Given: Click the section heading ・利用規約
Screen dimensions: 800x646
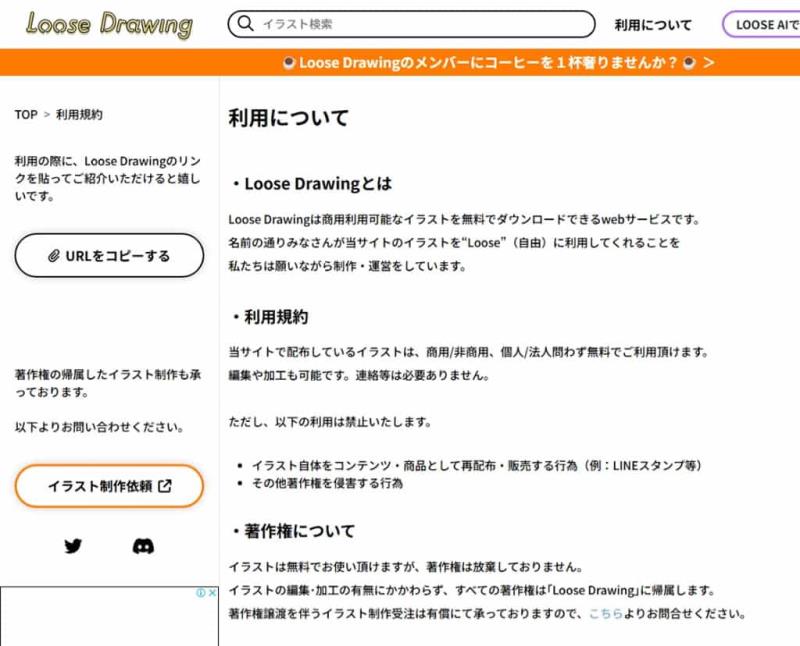Looking at the screenshot, I should [269, 317].
